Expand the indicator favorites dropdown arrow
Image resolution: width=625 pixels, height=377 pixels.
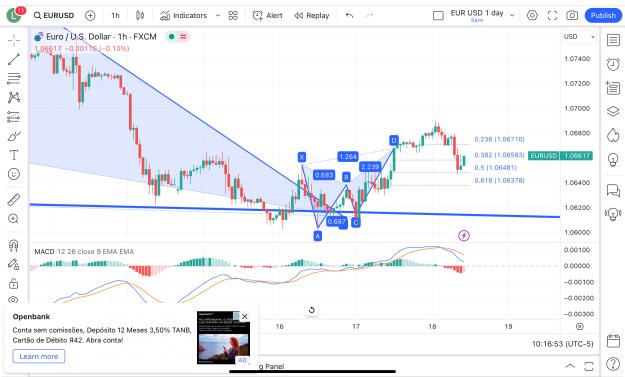point(218,16)
